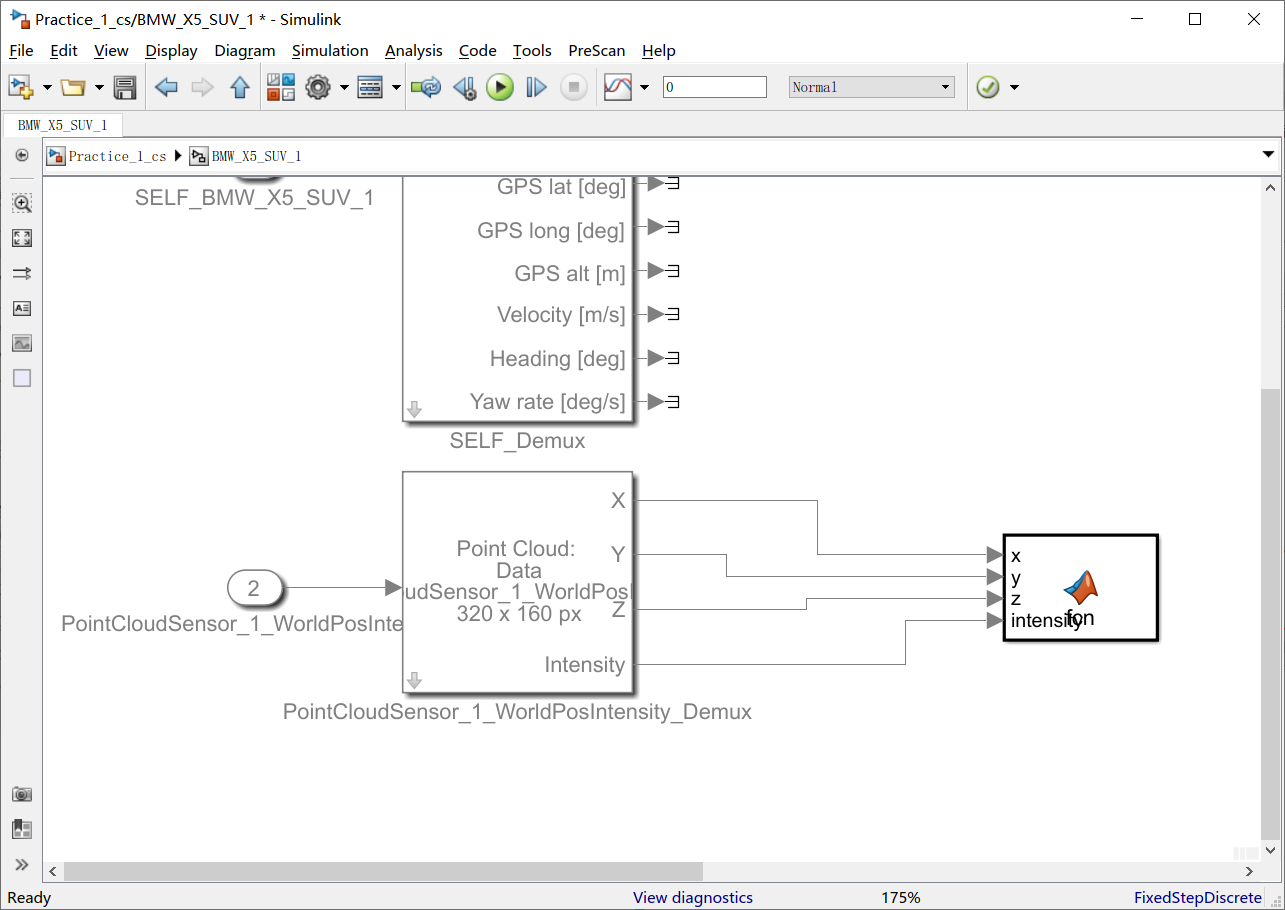Click the simulation stop time field
Screen dimensions: 1285x910
pos(715,87)
